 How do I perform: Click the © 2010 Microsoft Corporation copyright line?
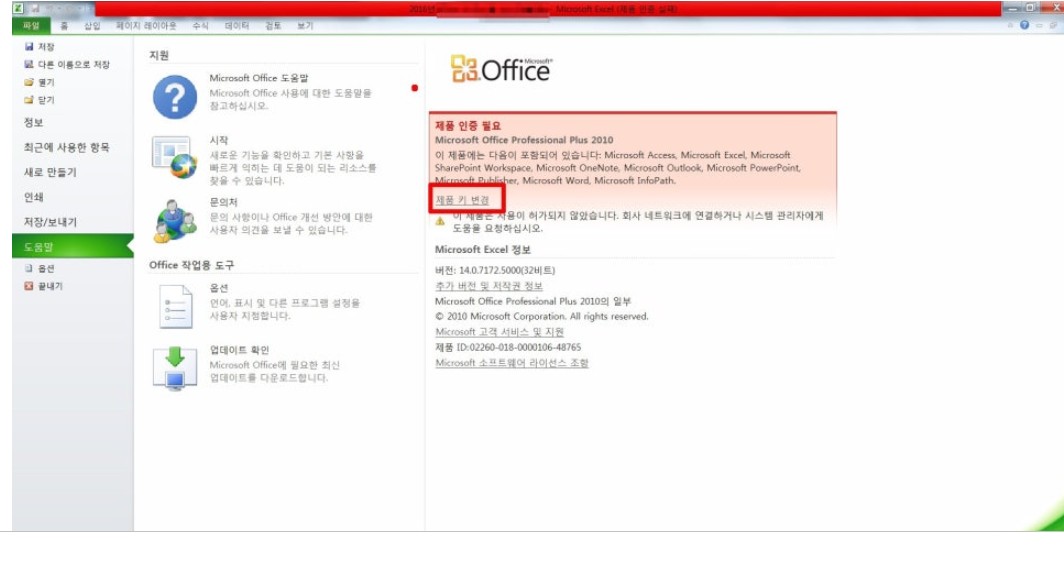click(542, 316)
